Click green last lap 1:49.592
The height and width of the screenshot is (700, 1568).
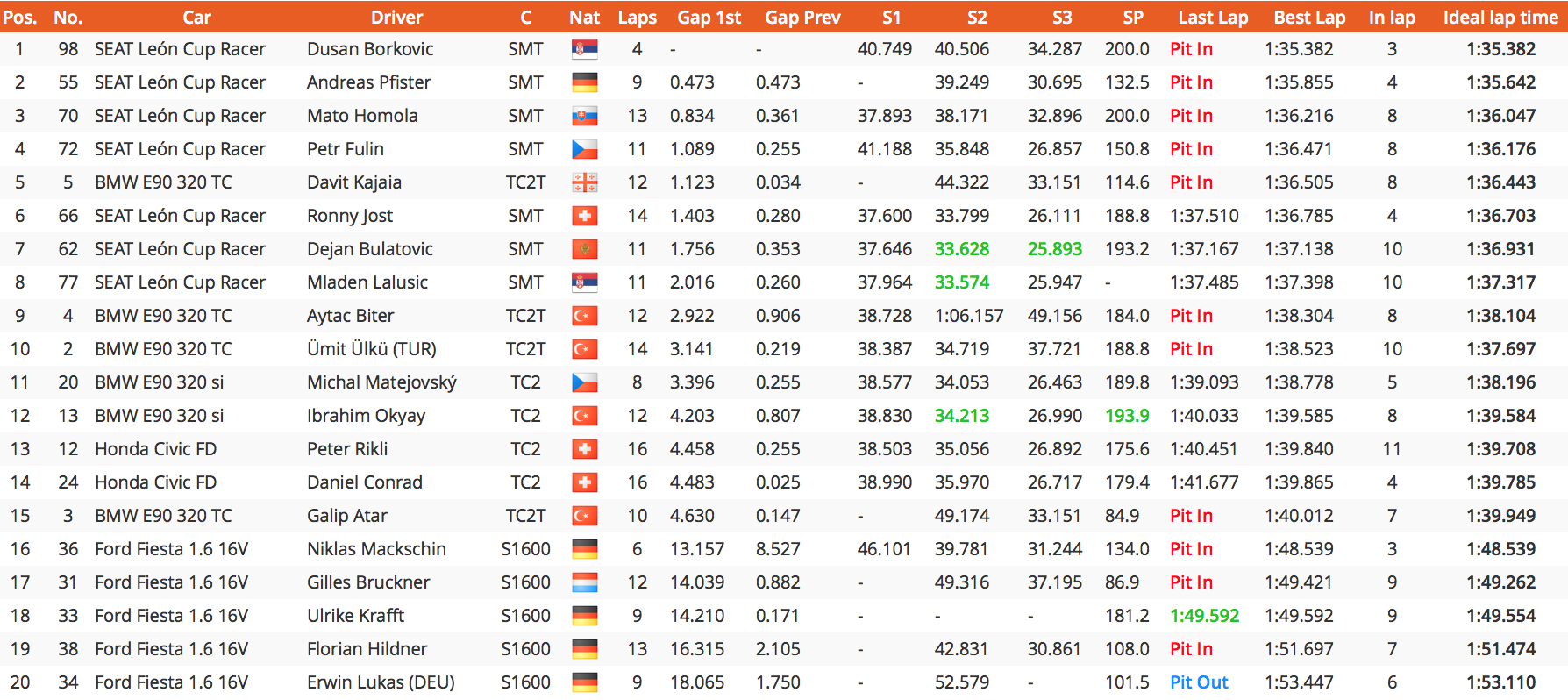(1204, 616)
